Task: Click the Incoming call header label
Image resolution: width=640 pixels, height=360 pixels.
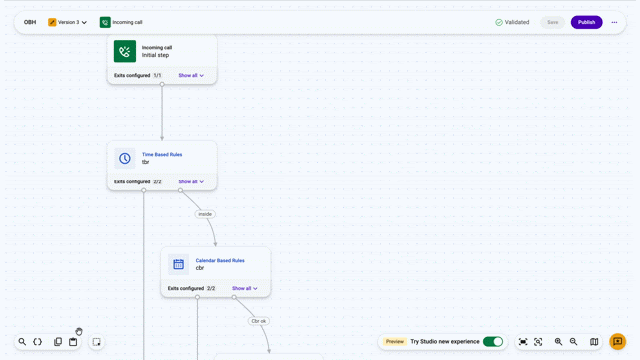Action: (x=127, y=22)
